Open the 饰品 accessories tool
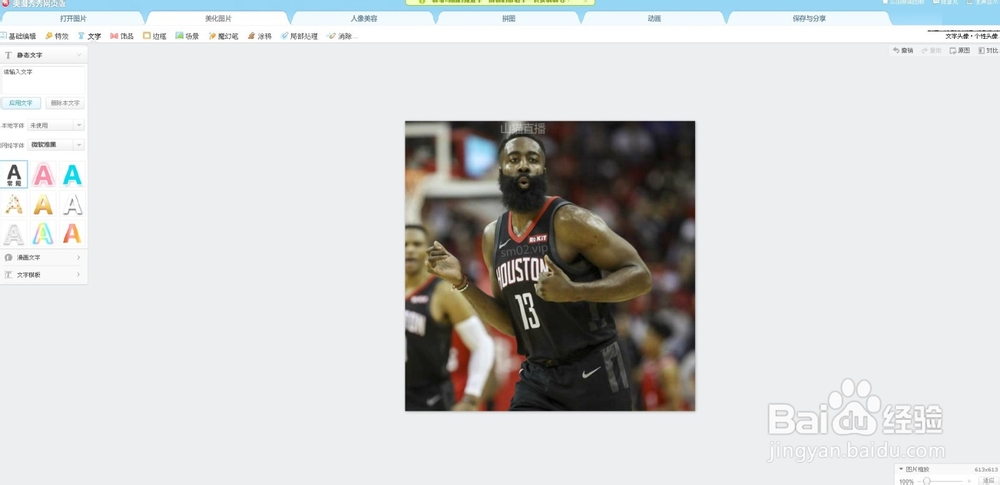The height and width of the screenshot is (485, 1000). (x=122, y=36)
